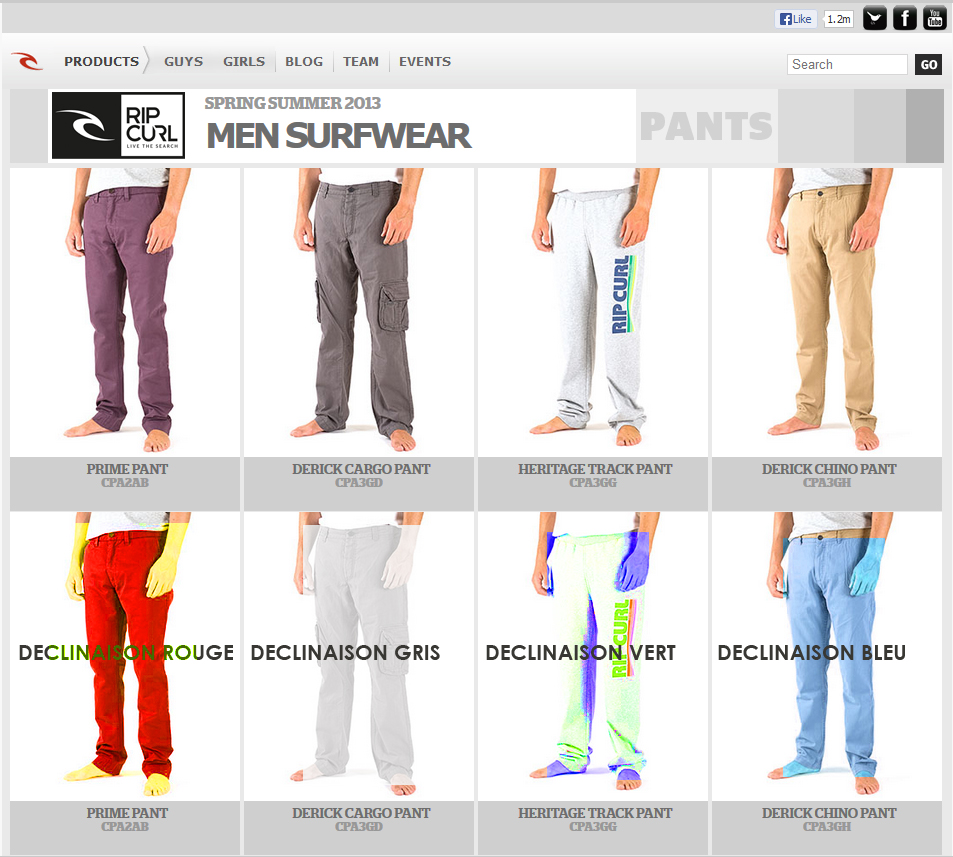Viewport: 953px width, 857px height.
Task: Open the Facebook icon in top bar
Action: (x=904, y=19)
